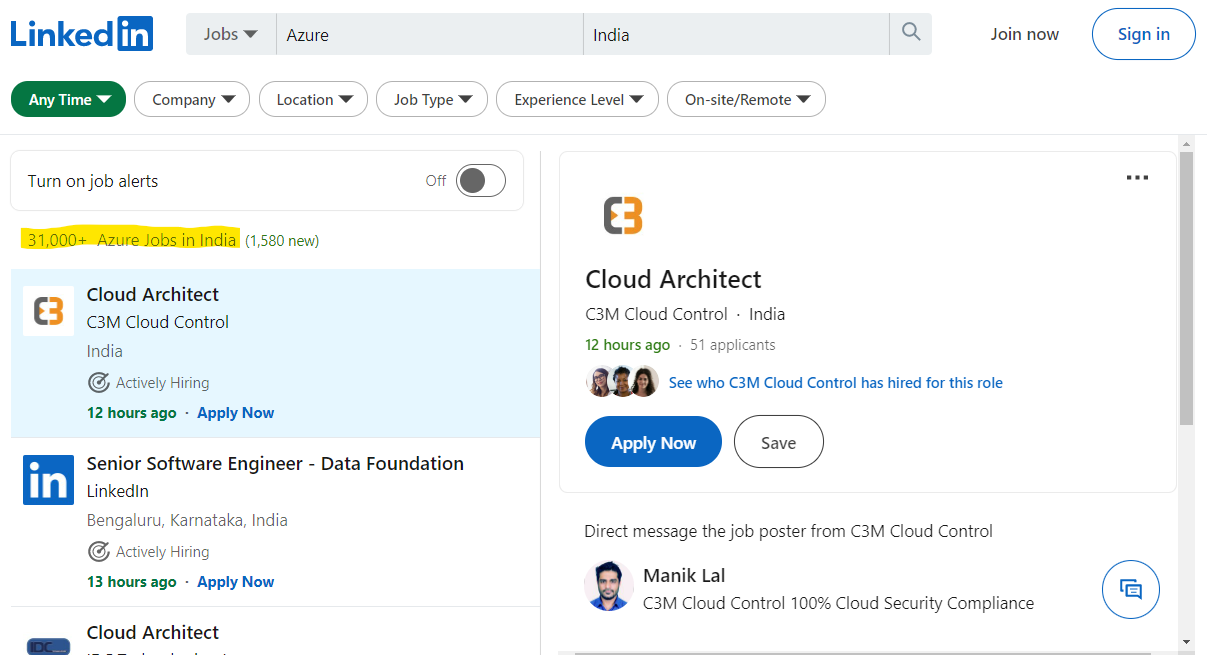This screenshot has height=655, width=1207.
Task: Click the 31,000+ Azure Jobs in India text
Action: [132, 240]
